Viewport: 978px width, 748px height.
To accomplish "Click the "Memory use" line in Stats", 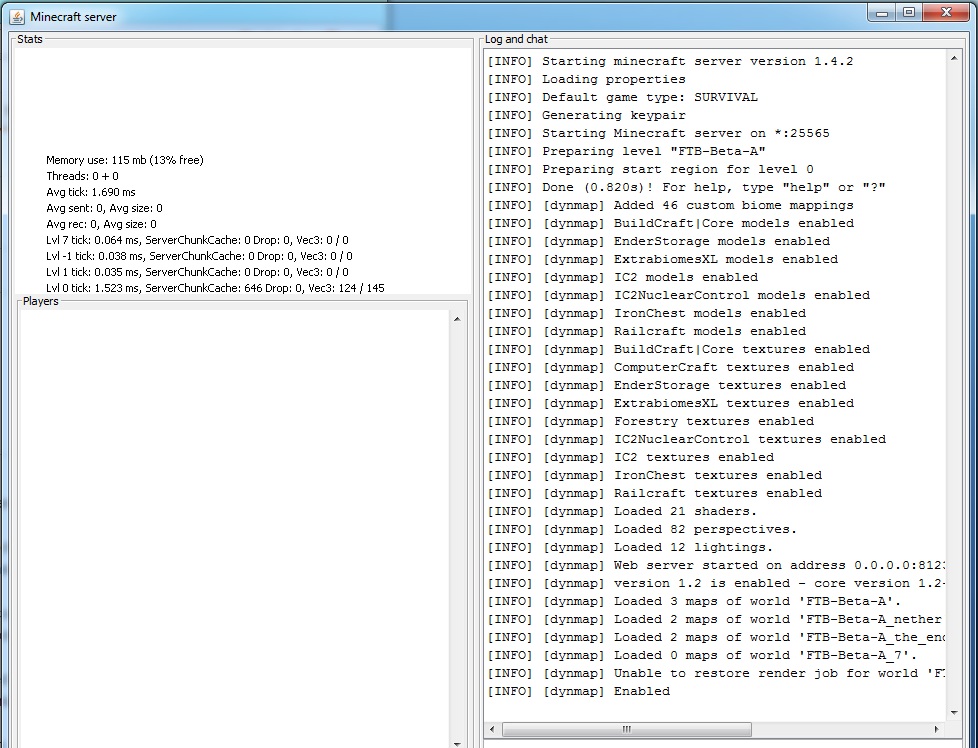I will pos(124,160).
